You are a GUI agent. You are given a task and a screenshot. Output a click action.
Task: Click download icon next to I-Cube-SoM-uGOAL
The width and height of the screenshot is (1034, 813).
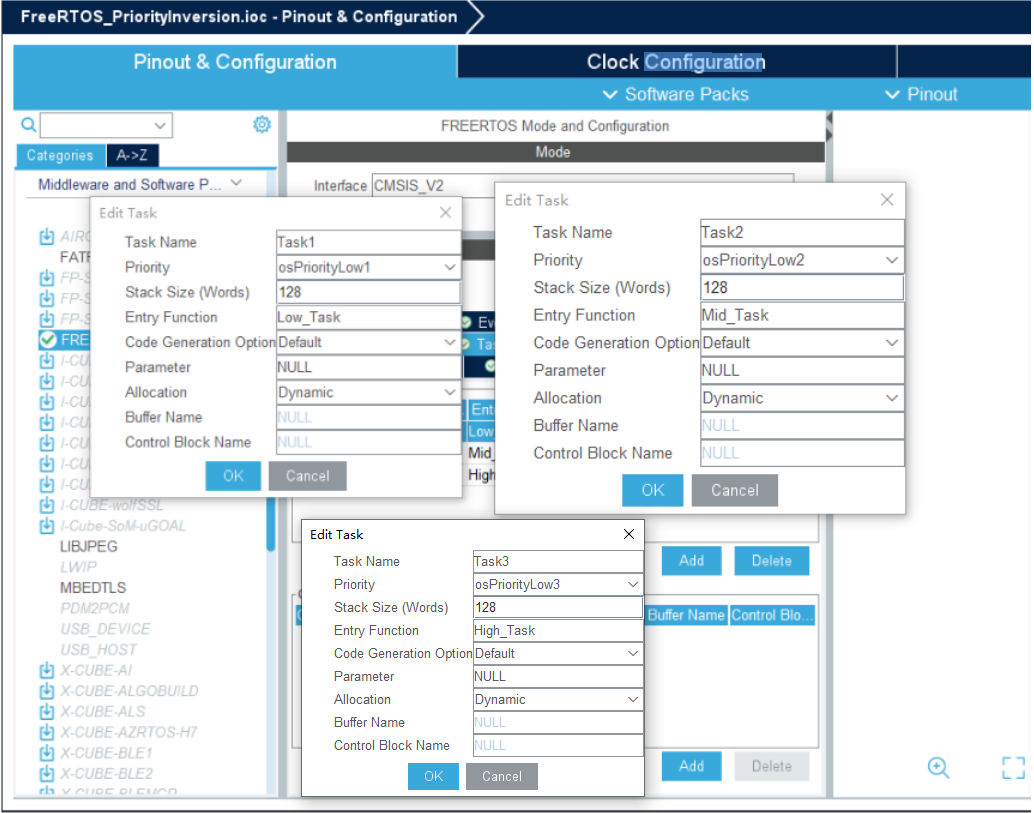[46, 526]
